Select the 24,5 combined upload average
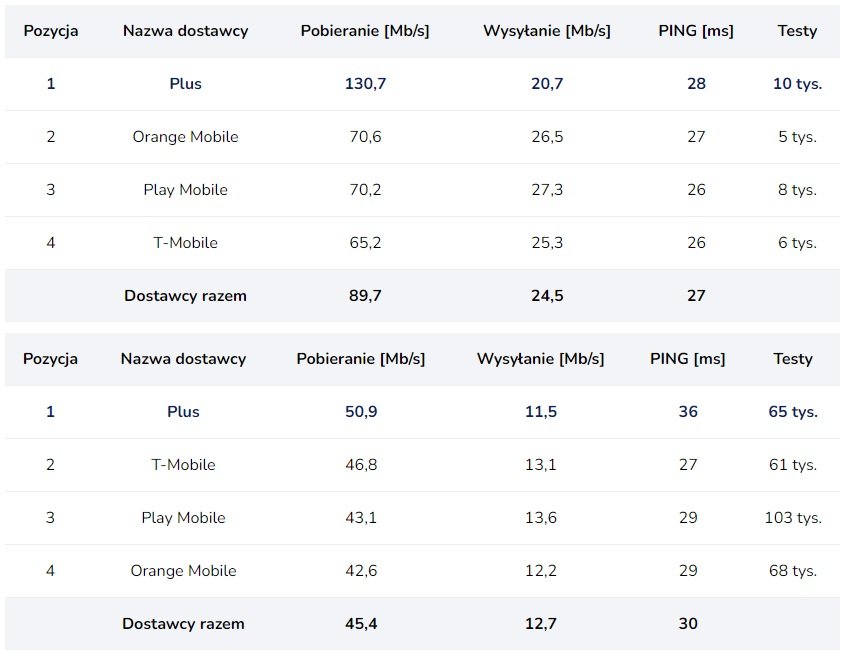This screenshot has height=655, width=844. 547,296
